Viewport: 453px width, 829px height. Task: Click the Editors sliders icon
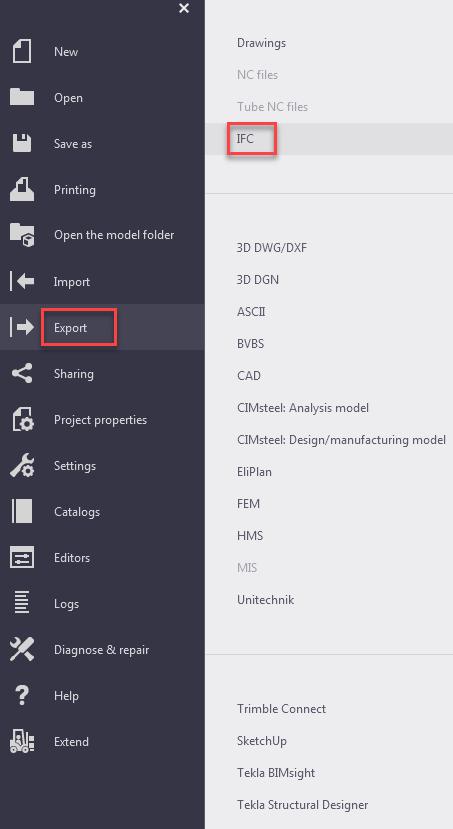pyautogui.click(x=22, y=557)
